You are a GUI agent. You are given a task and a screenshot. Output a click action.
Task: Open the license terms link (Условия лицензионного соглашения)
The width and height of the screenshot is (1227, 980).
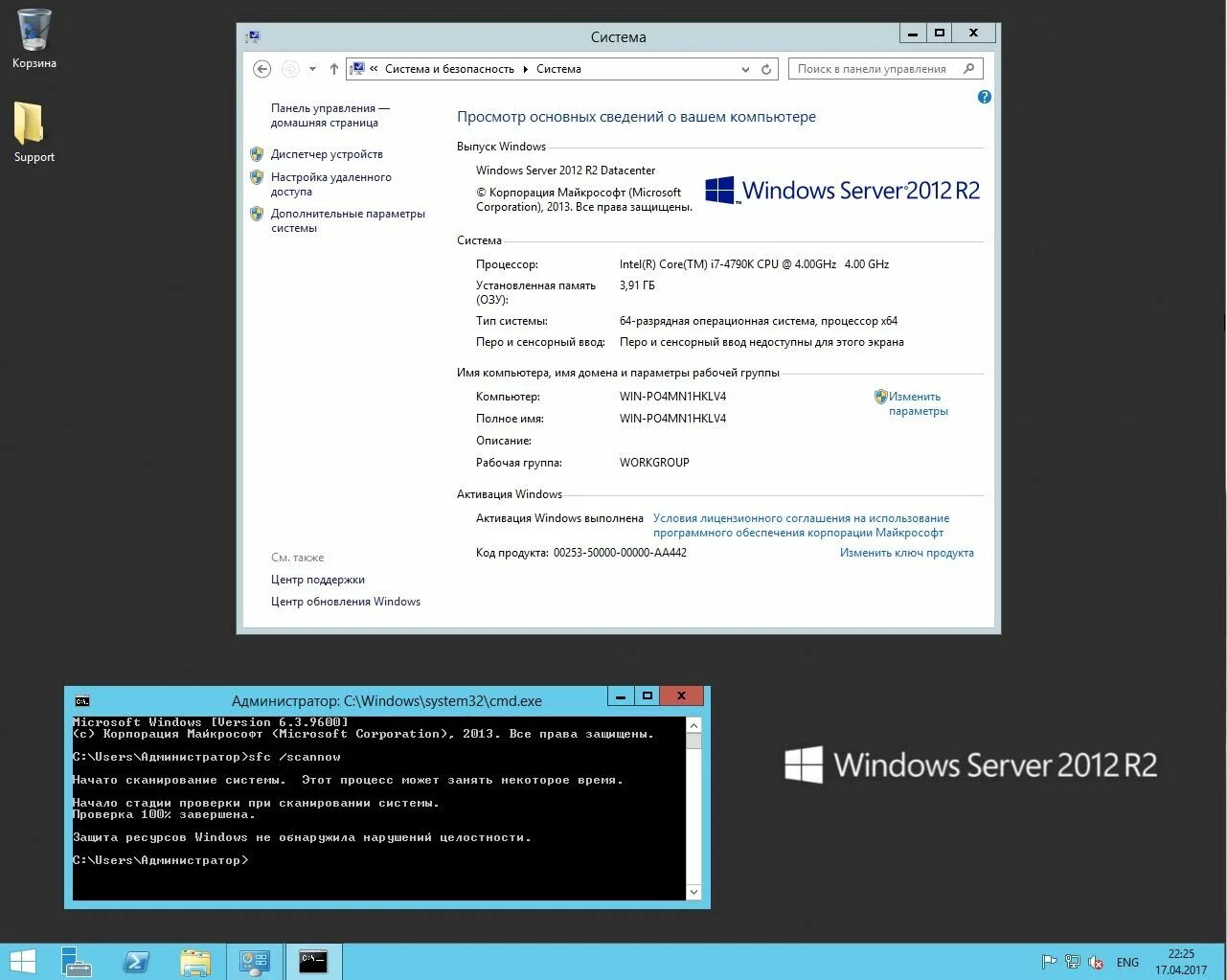[801, 525]
